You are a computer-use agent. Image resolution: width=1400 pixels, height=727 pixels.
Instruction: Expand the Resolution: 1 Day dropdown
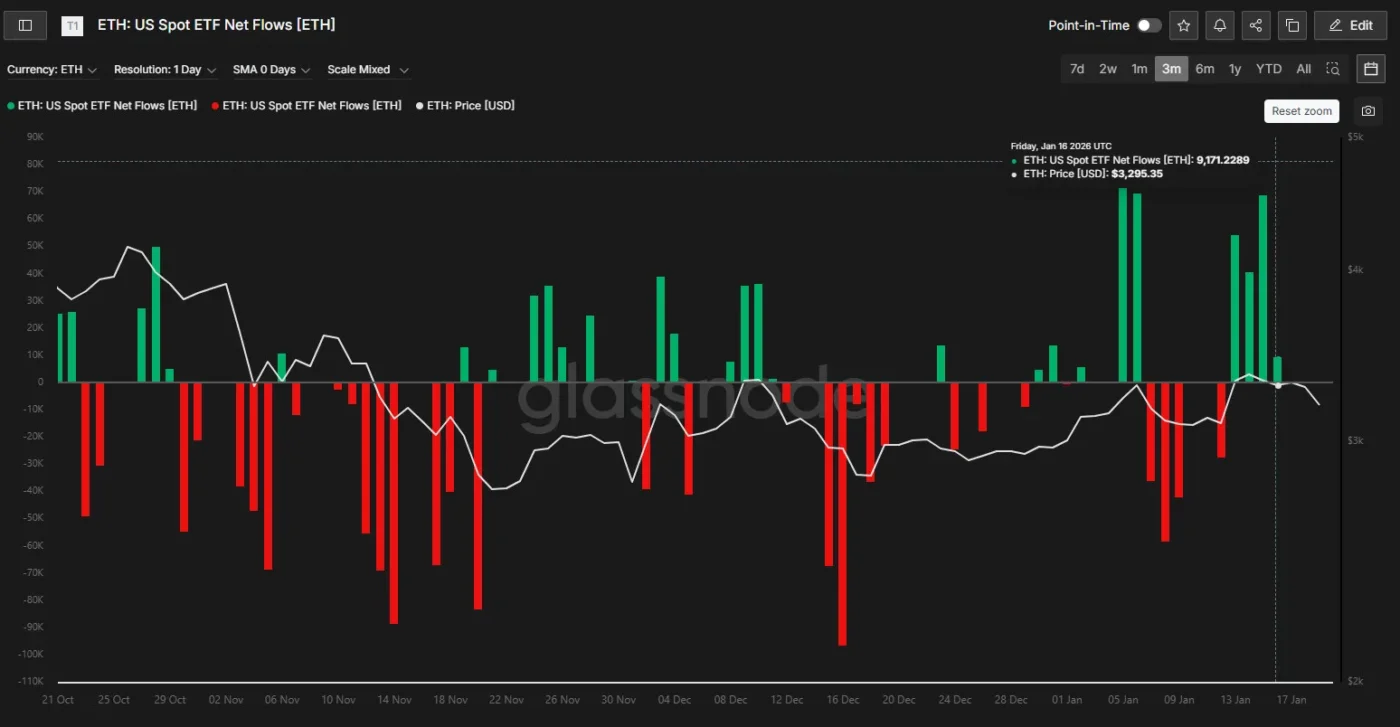[165, 70]
